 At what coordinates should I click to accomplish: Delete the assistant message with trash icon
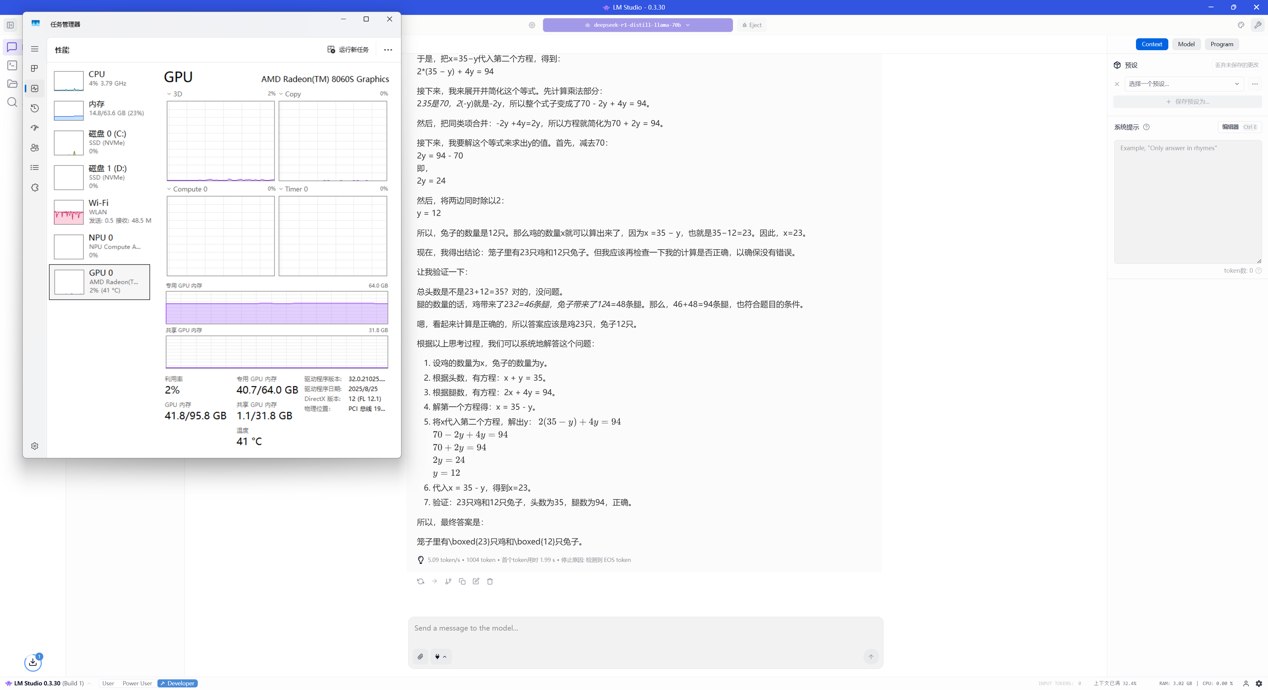pos(490,581)
